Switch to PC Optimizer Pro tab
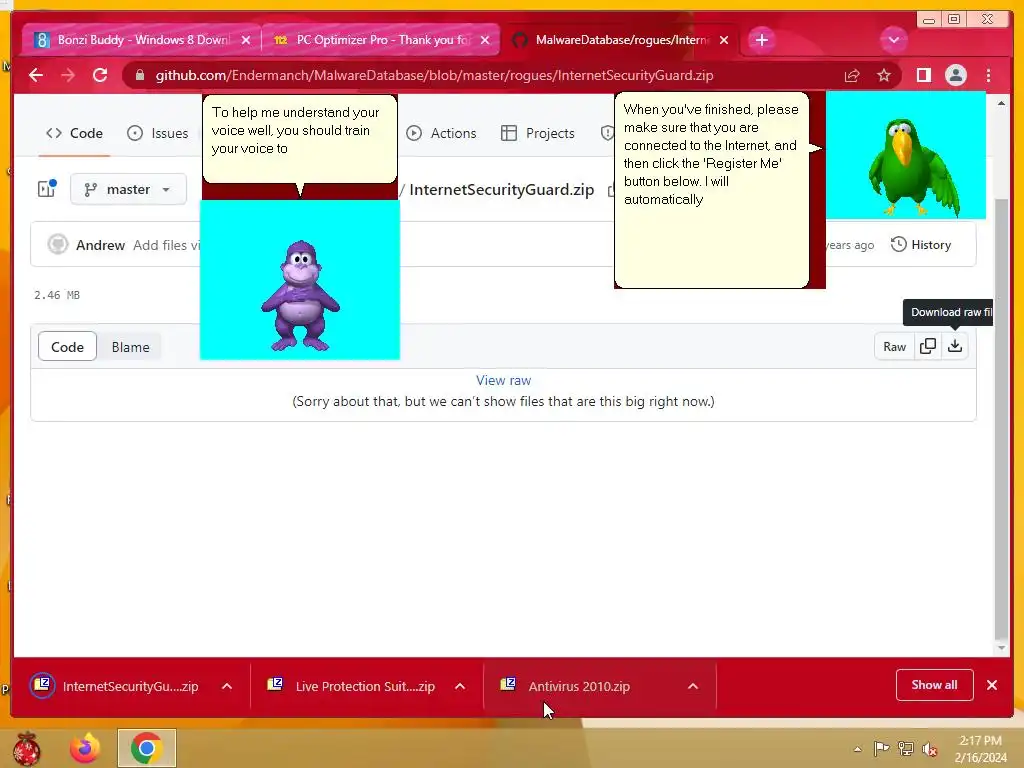The width and height of the screenshot is (1024, 768). point(381,40)
